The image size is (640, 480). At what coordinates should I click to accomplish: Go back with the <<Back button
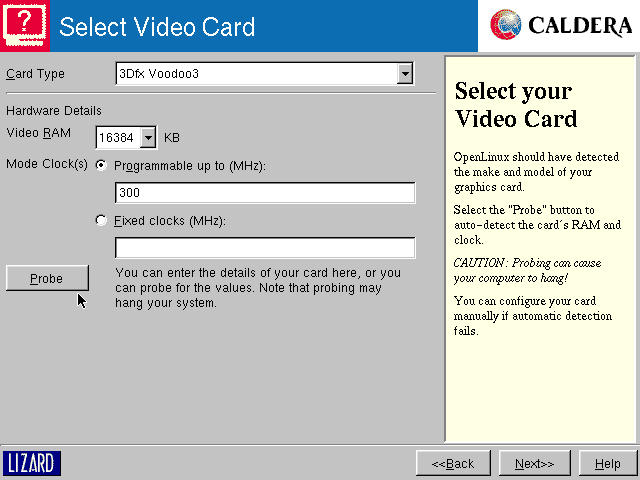[x=452, y=463]
